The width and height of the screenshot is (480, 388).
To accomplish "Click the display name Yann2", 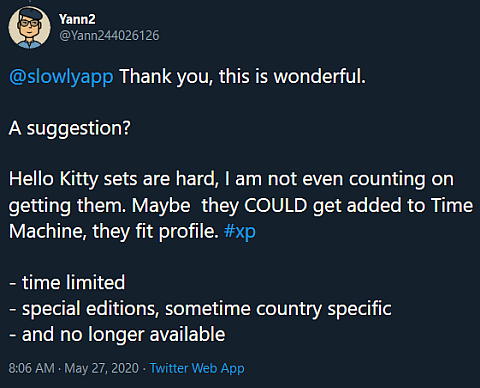I will (77, 19).
